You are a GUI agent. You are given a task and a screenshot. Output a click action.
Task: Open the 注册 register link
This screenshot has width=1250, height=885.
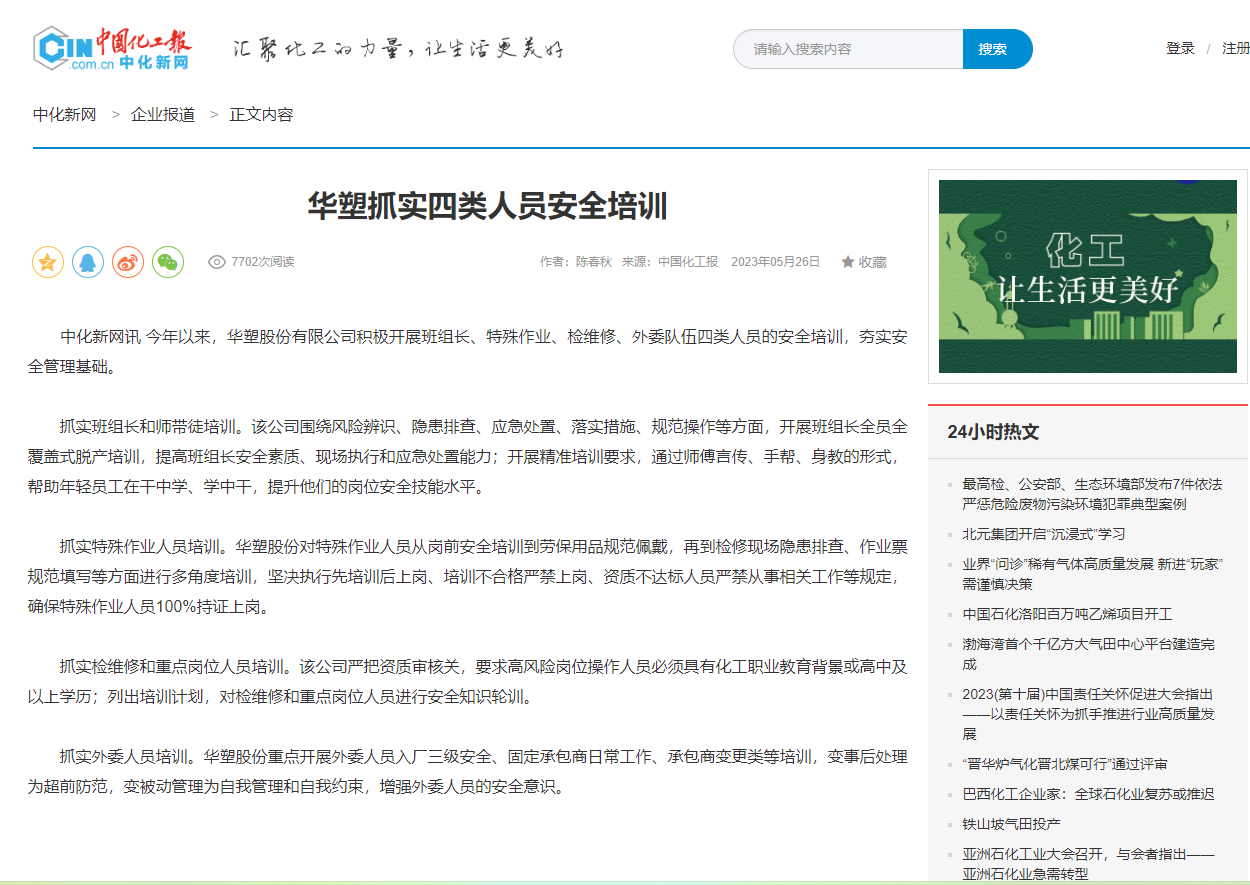point(1235,48)
